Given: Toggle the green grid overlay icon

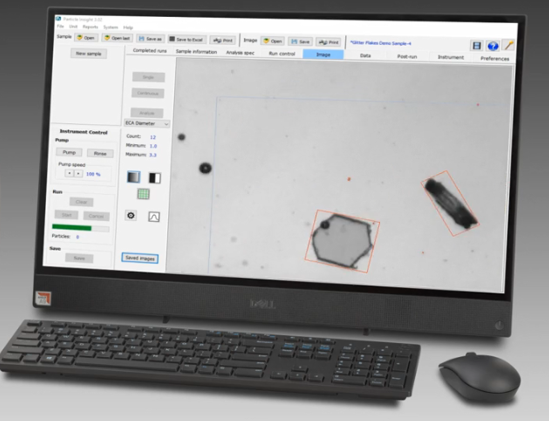Looking at the screenshot, I should [143, 194].
